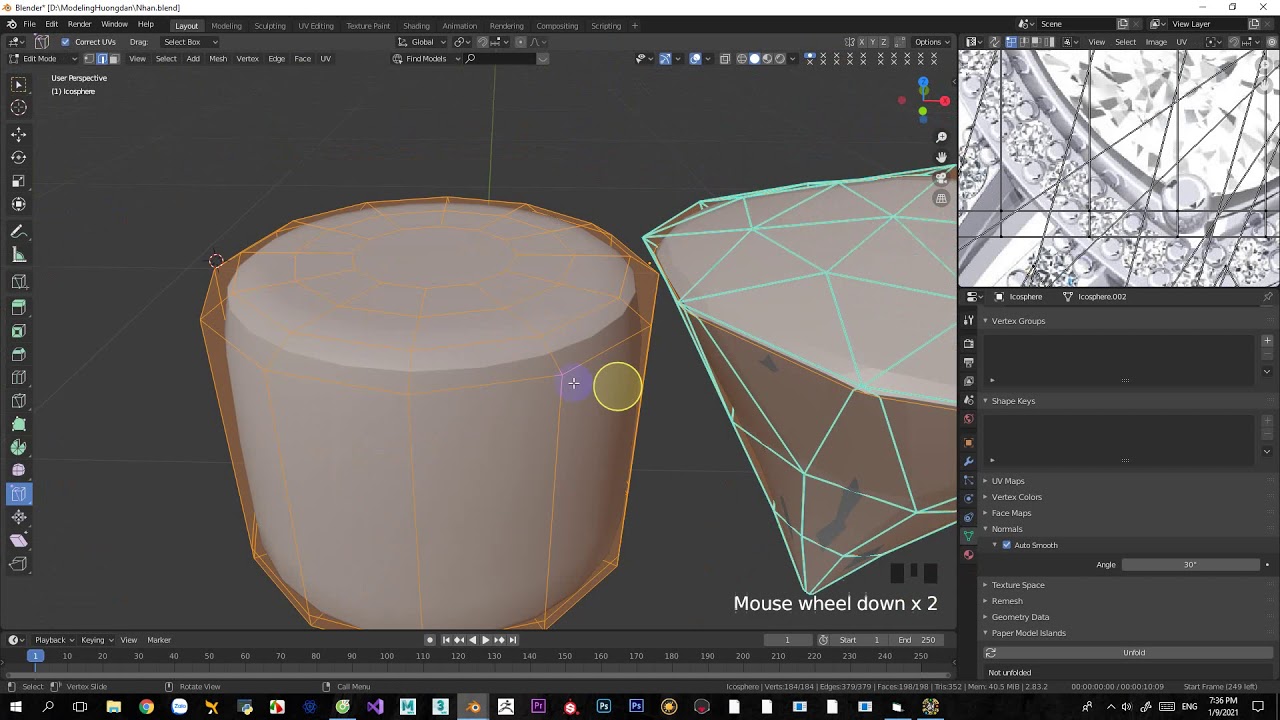
Task: Jump to the timeline end frame
Action: 513,640
